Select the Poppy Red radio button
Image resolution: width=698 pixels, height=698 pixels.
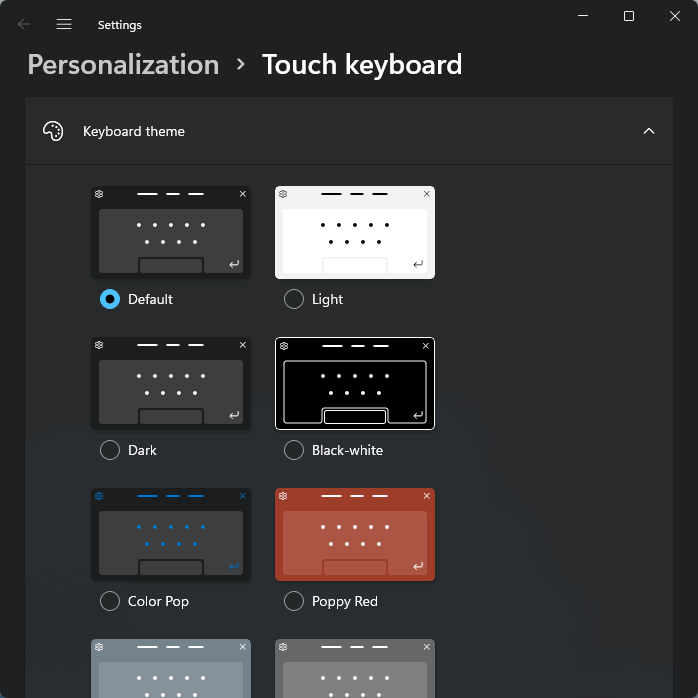[294, 601]
